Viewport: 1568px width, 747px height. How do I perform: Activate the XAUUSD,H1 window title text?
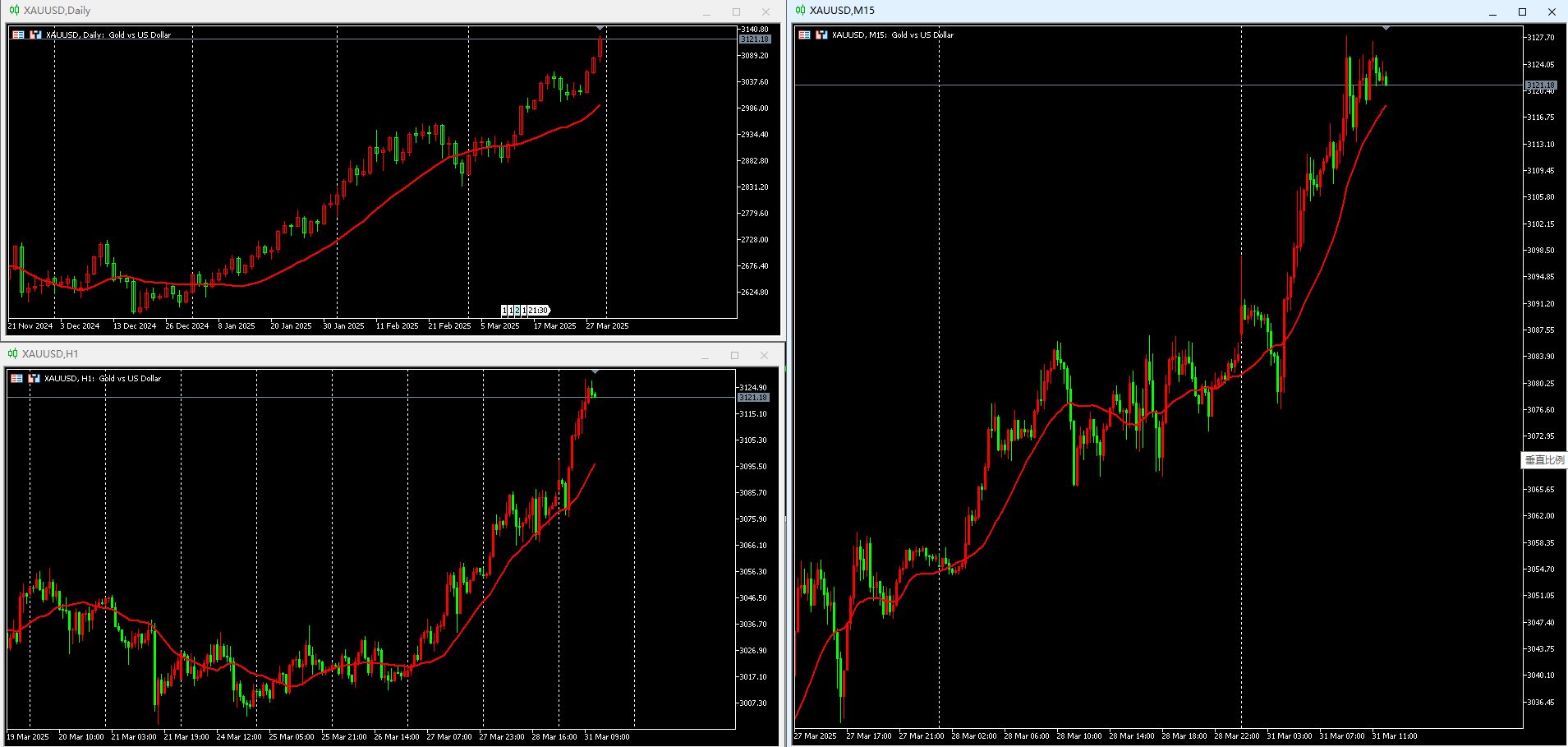(x=50, y=354)
